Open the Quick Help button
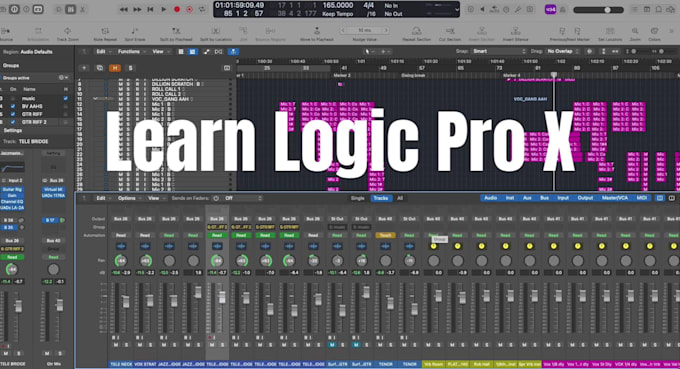The height and width of the screenshot is (369, 680). (x=26, y=9)
